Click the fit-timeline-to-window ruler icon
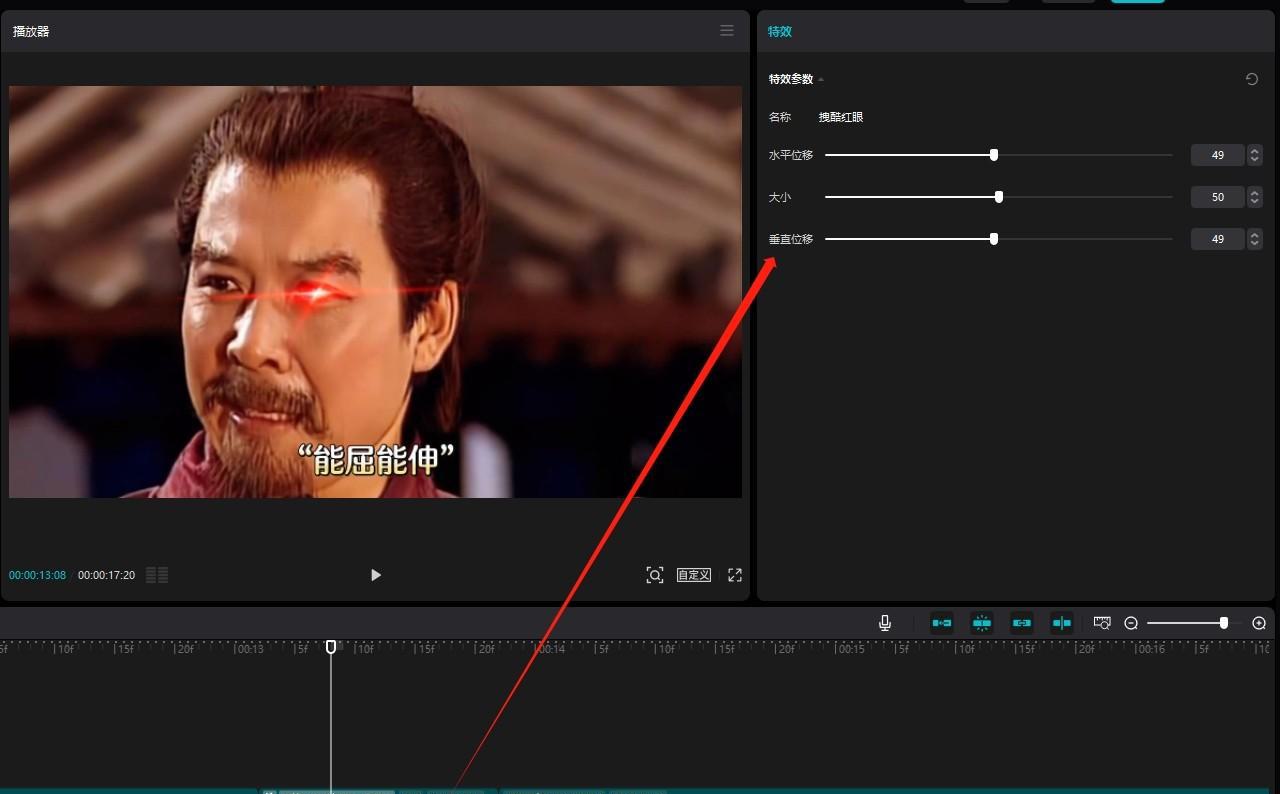The image size is (1280, 794). pyautogui.click(x=1102, y=623)
